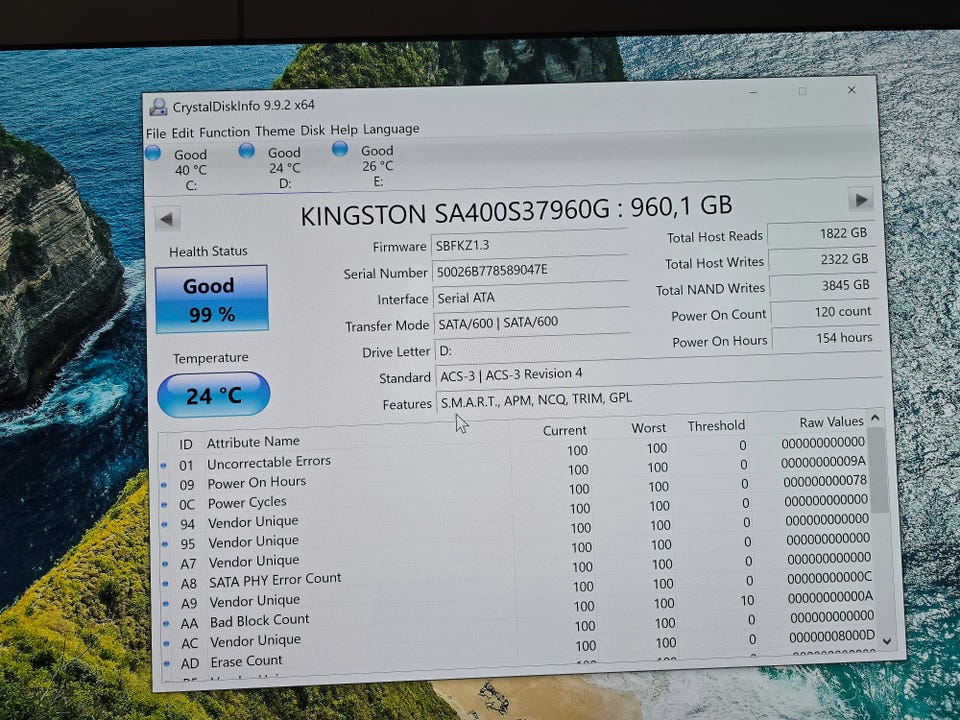Select the Uncorrectable Errors attribute row
Viewport: 960px width, 720px height.
[514, 457]
